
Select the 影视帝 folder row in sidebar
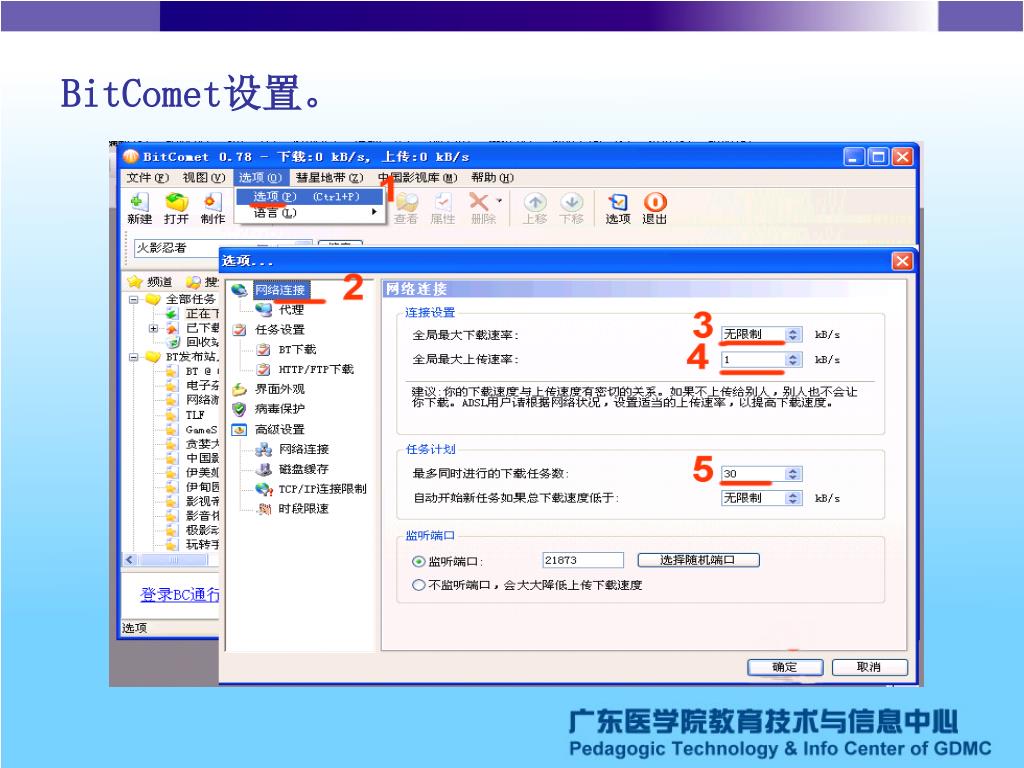pyautogui.click(x=202, y=501)
